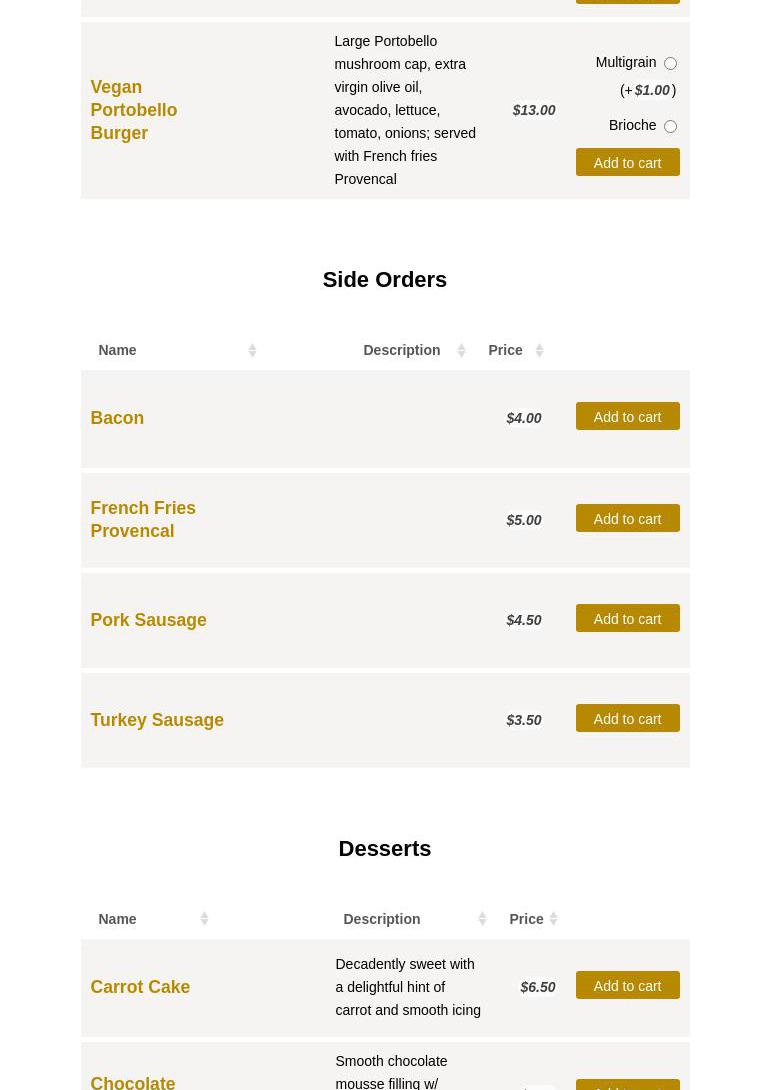Open the Bacon item link
This screenshot has height=1090, width=770.
[117, 418]
